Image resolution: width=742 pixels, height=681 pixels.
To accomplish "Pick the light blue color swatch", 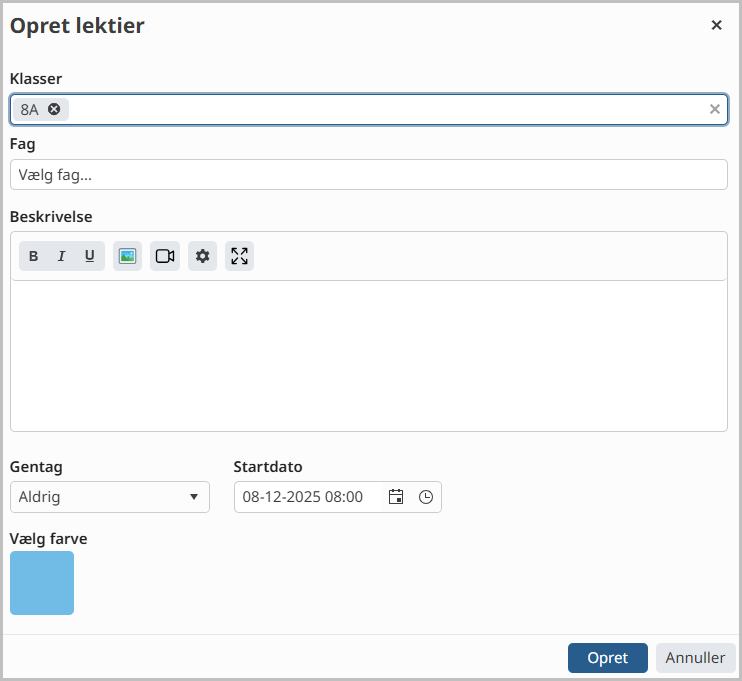I will pyautogui.click(x=42, y=583).
